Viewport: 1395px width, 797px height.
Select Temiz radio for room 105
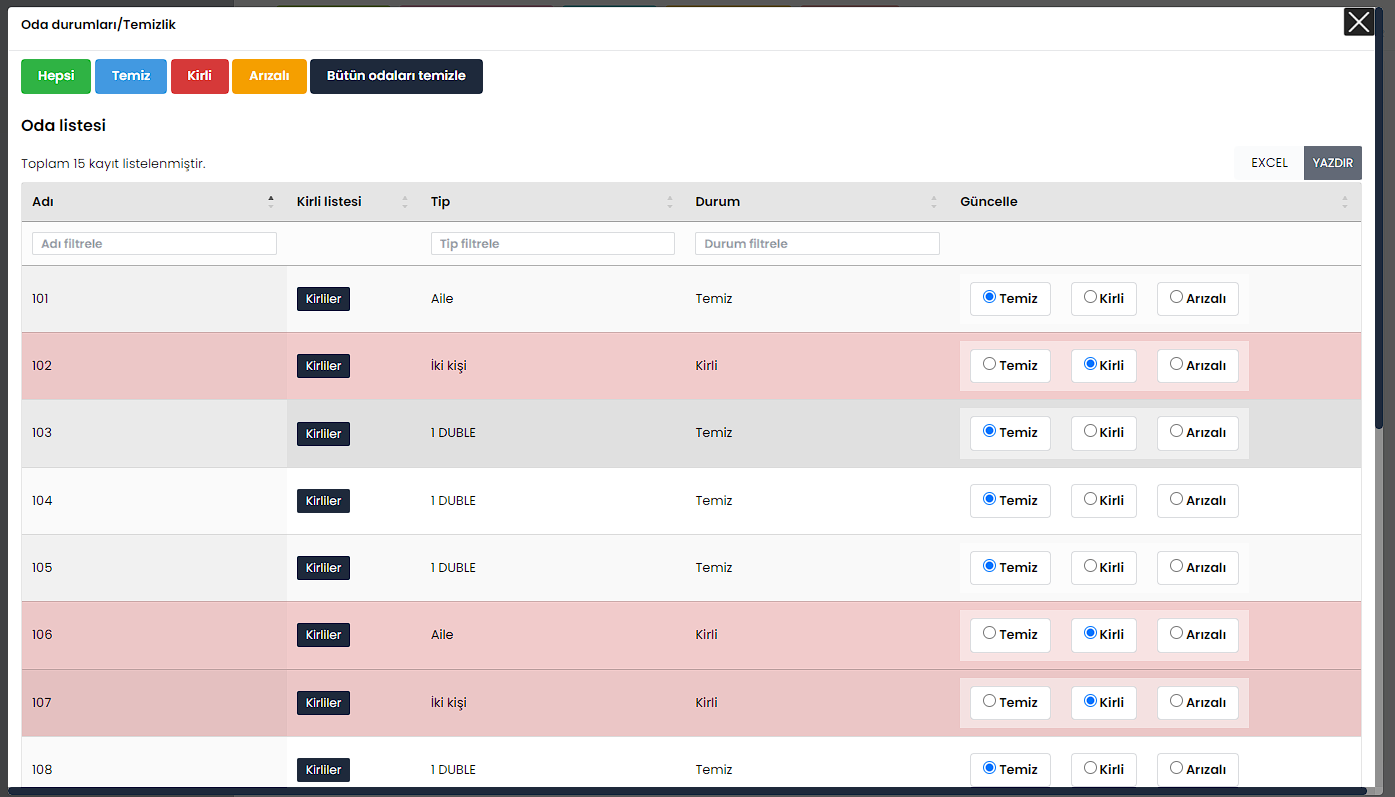click(x=989, y=566)
